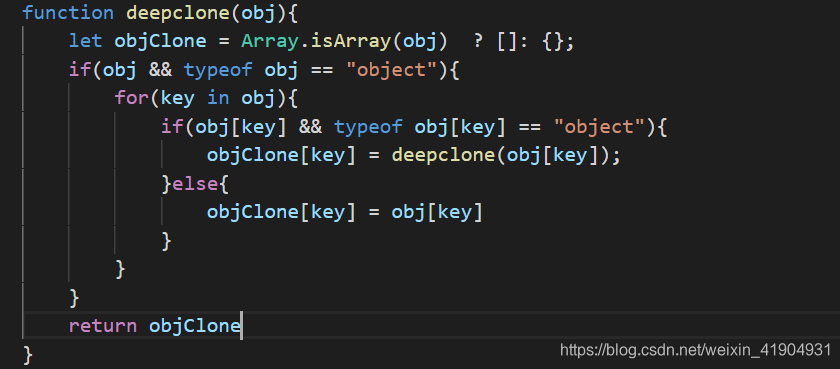Select "objClone" in the "= deepclone(obj[key])" line

253,155
